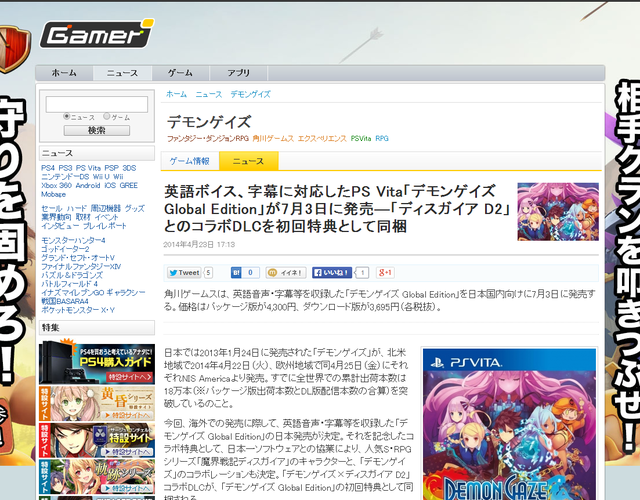
Task: Click the Xbox 360 sidebar link
Action: pos(56,185)
